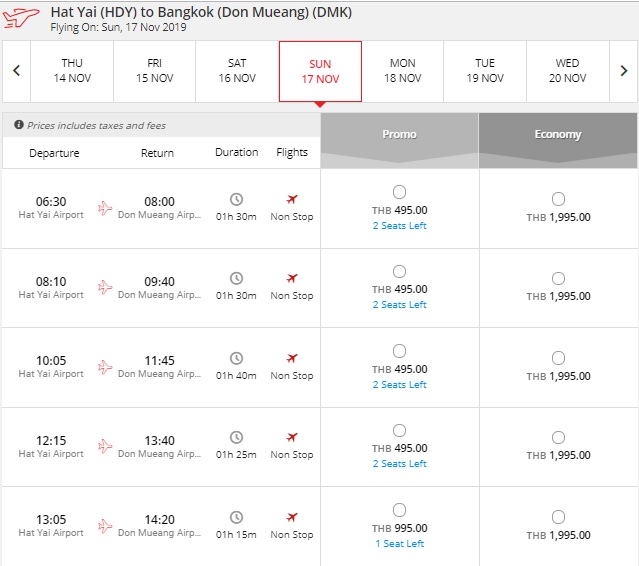Show later dates with the right arrow
The image size is (639, 566).
[624, 70]
